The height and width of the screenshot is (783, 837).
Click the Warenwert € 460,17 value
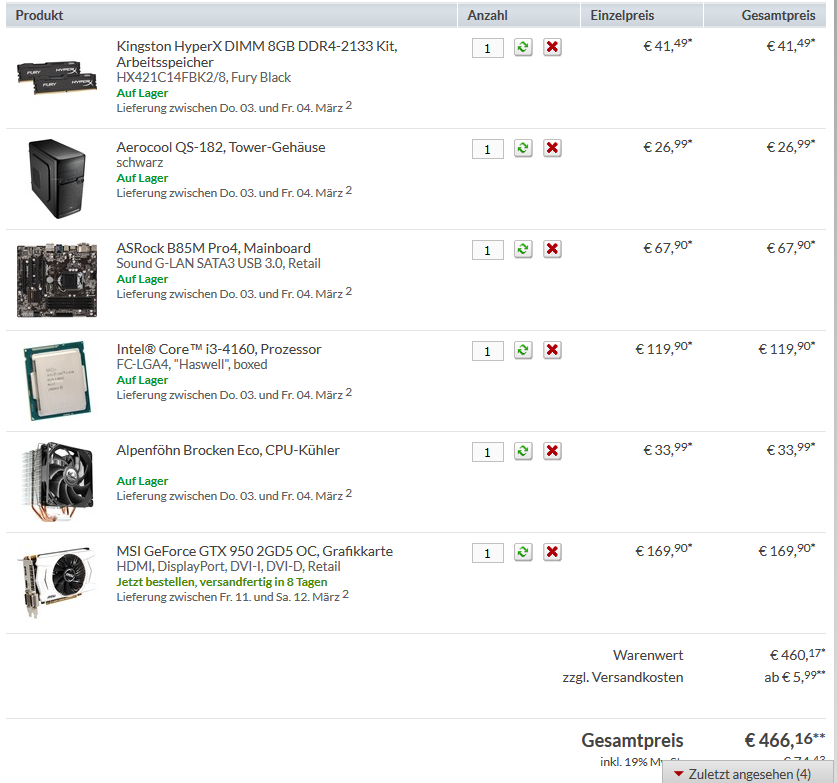pyautogui.click(x=797, y=654)
